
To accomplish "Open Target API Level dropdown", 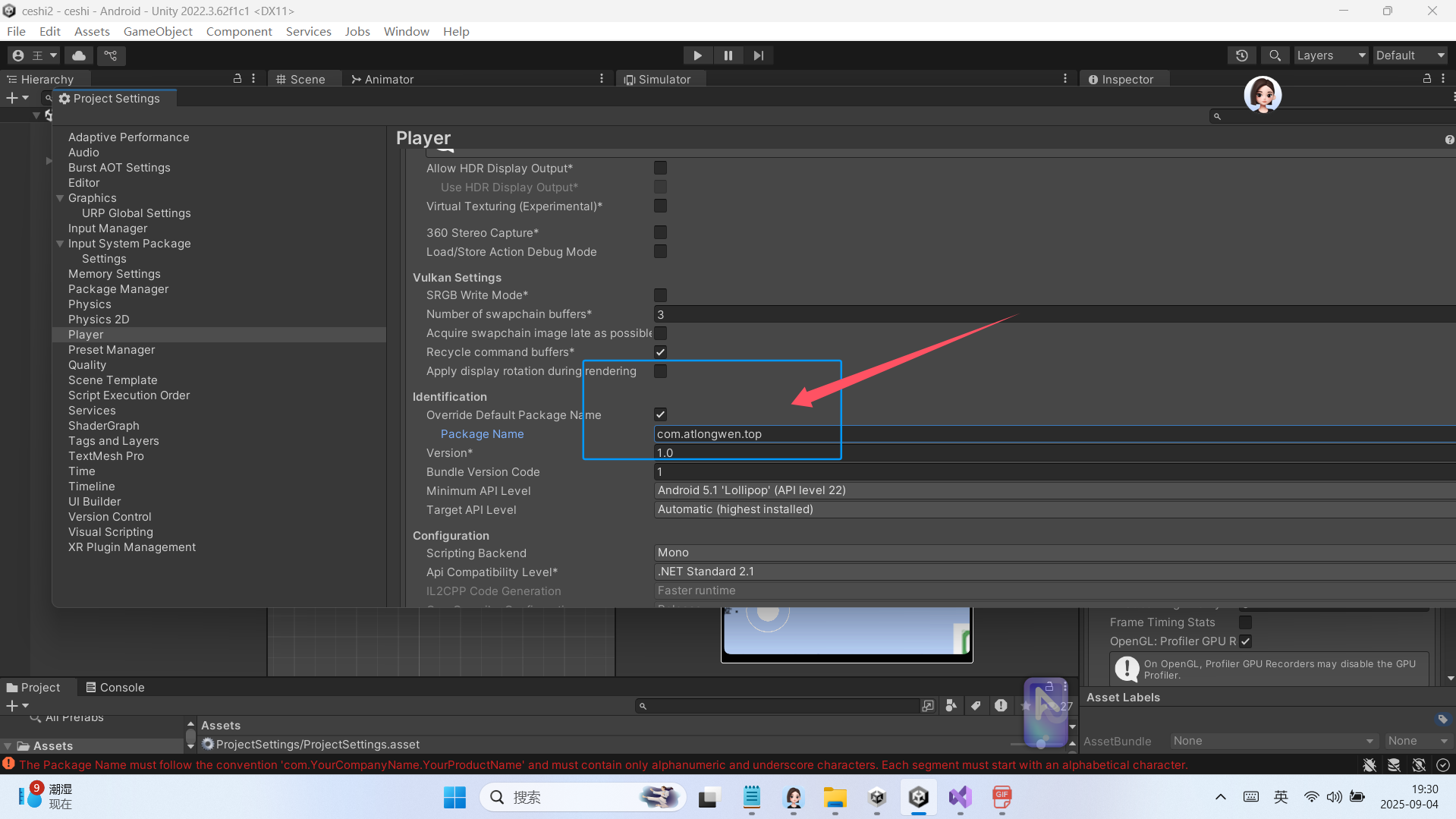I will 1055,509.
